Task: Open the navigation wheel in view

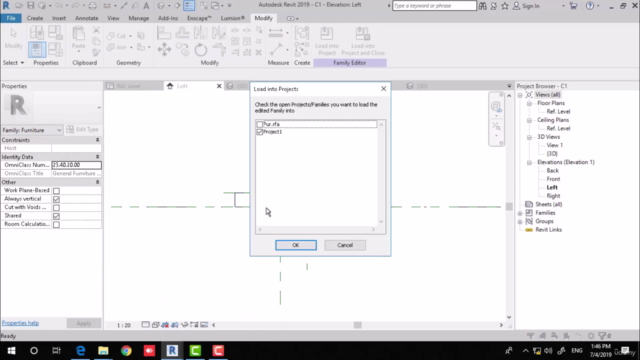Action: 496,107
